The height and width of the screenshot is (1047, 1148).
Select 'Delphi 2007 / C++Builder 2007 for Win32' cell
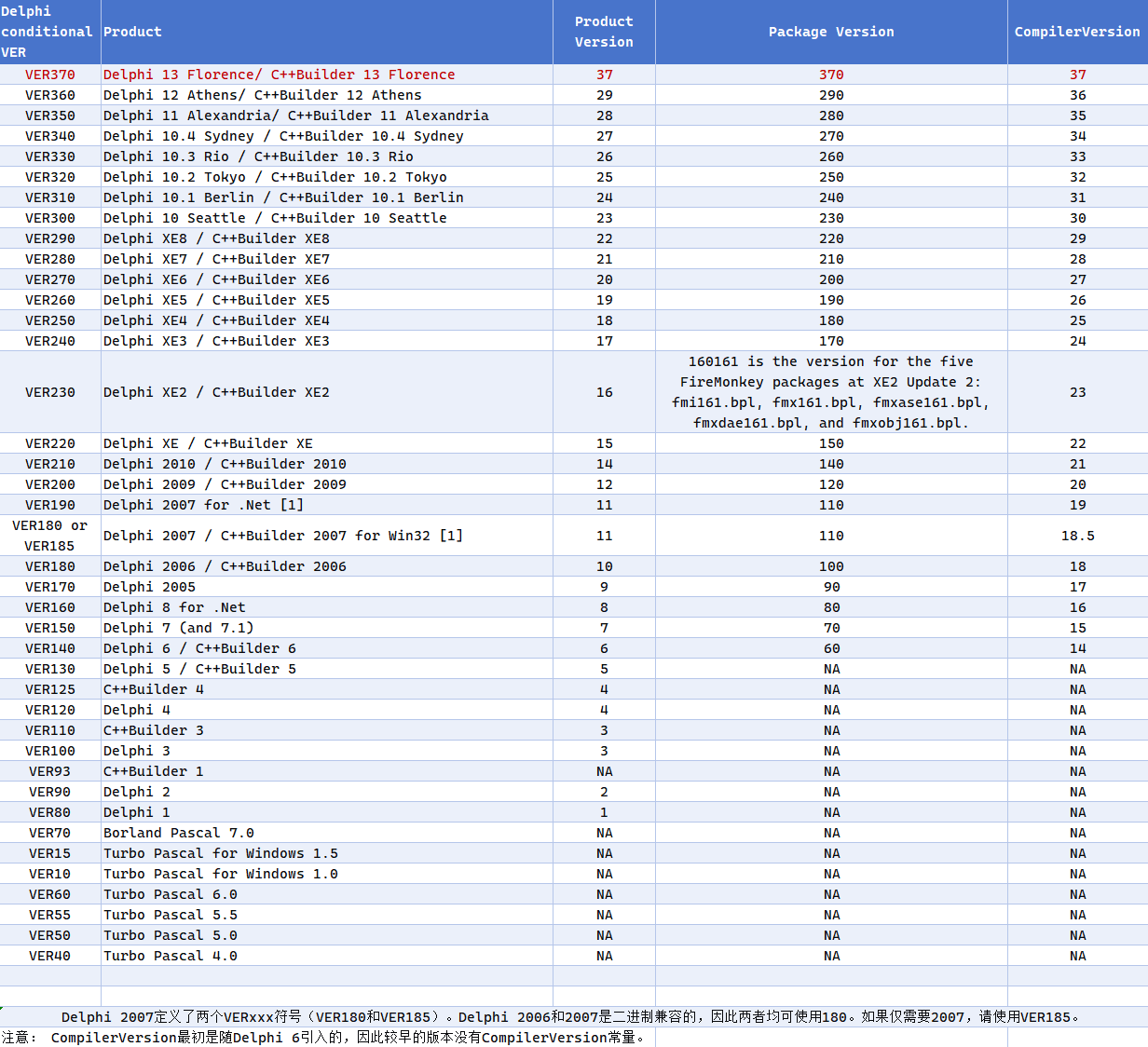[327, 536]
